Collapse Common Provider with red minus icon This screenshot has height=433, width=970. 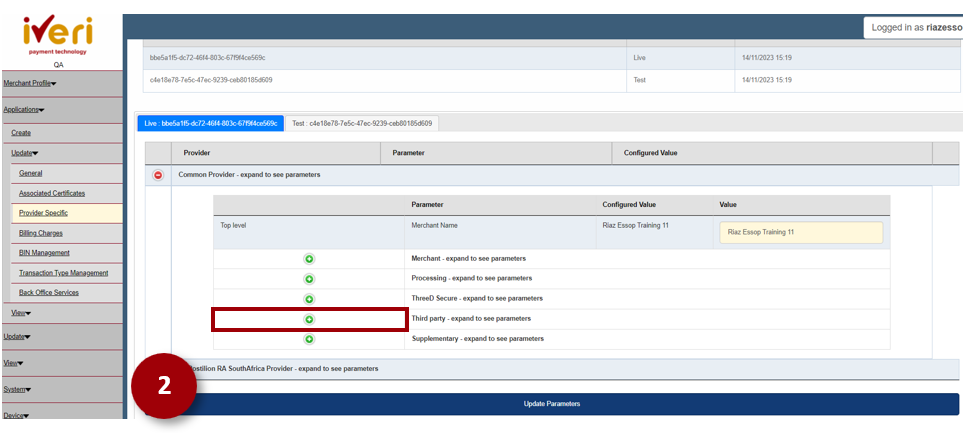[x=158, y=175]
